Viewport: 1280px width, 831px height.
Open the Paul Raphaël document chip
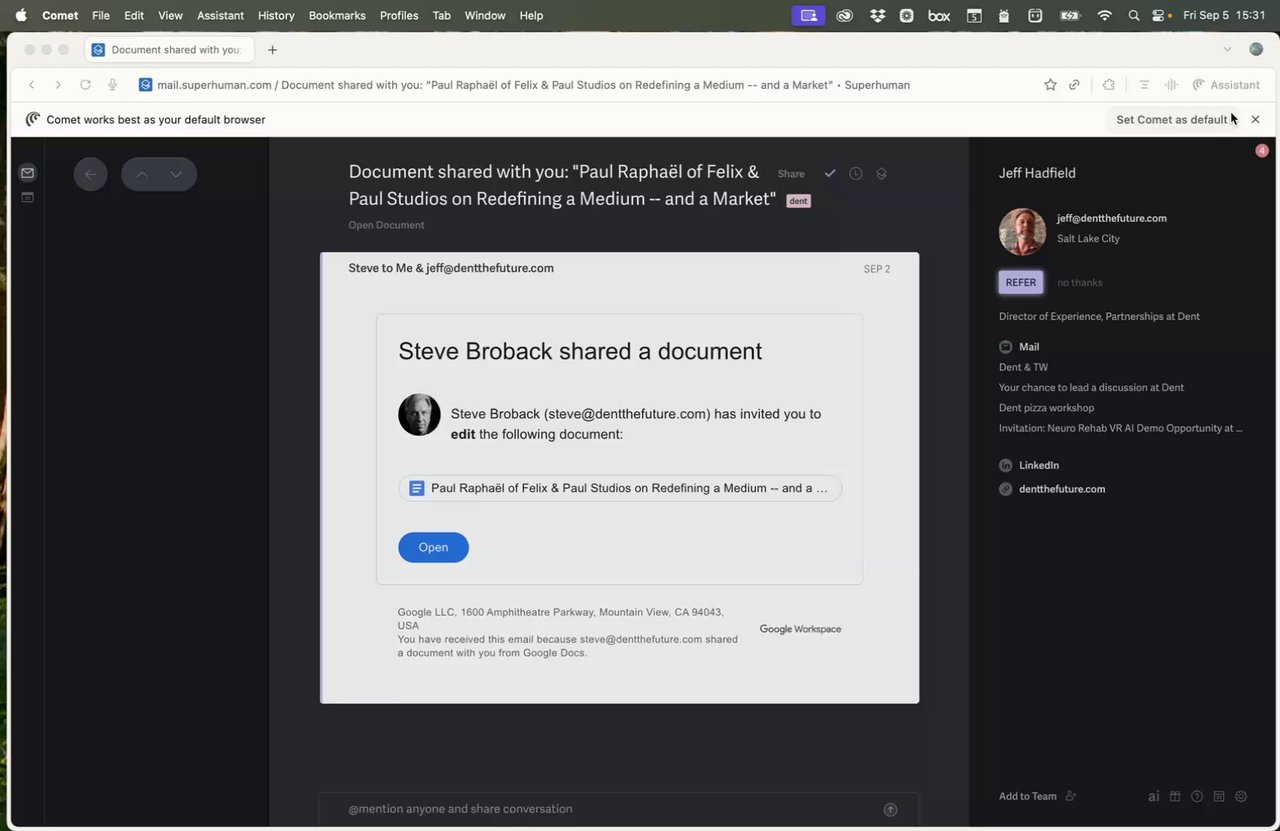coord(620,488)
